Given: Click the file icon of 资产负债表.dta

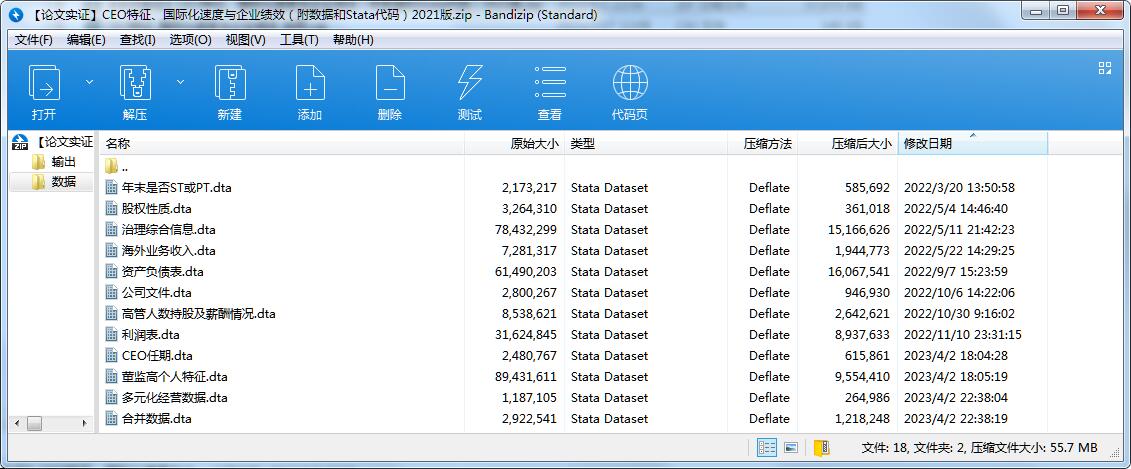Looking at the screenshot, I should pos(111,271).
